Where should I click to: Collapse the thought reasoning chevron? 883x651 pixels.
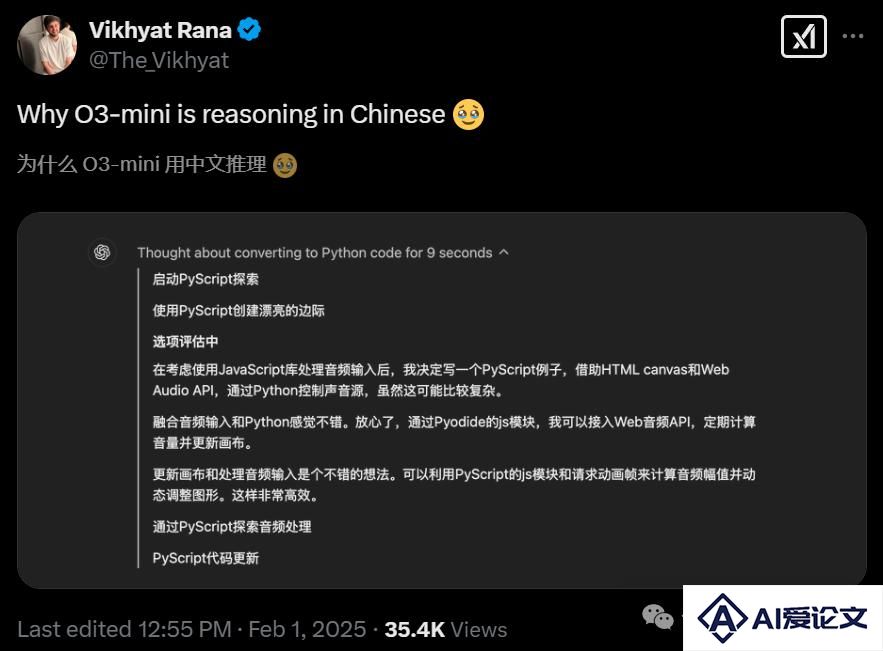point(504,252)
